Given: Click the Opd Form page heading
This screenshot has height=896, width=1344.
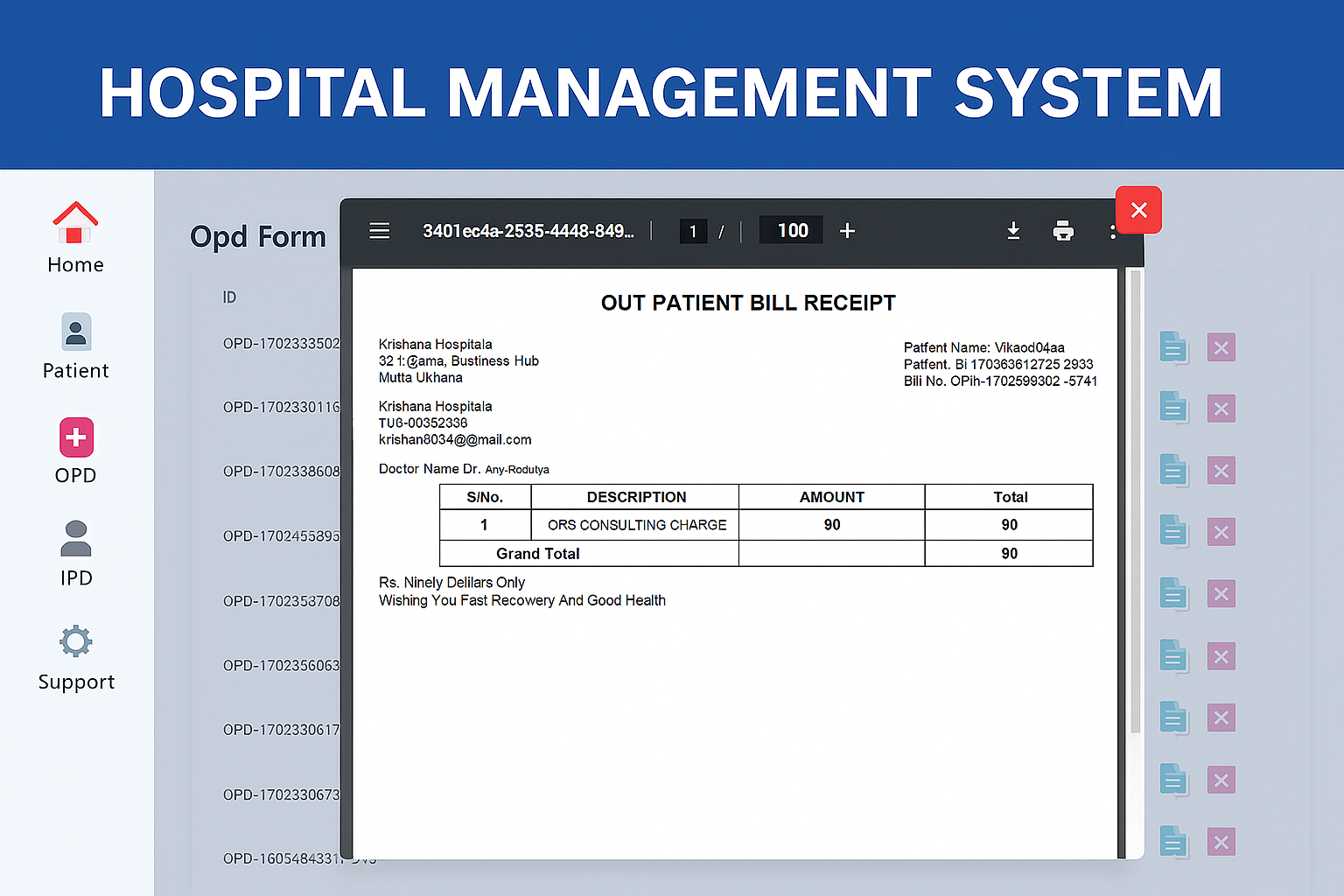Looking at the screenshot, I should point(258,237).
